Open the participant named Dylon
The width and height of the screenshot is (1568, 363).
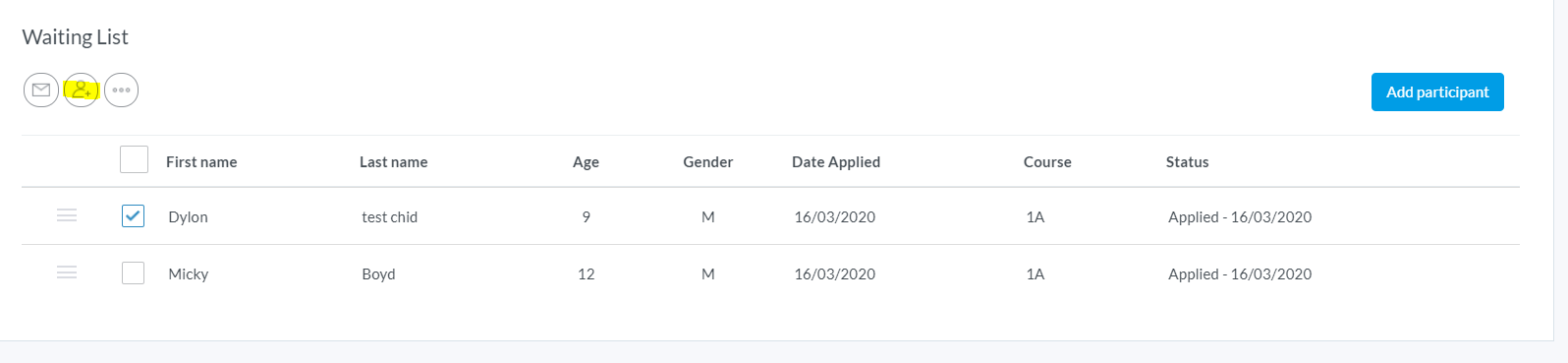click(x=188, y=217)
